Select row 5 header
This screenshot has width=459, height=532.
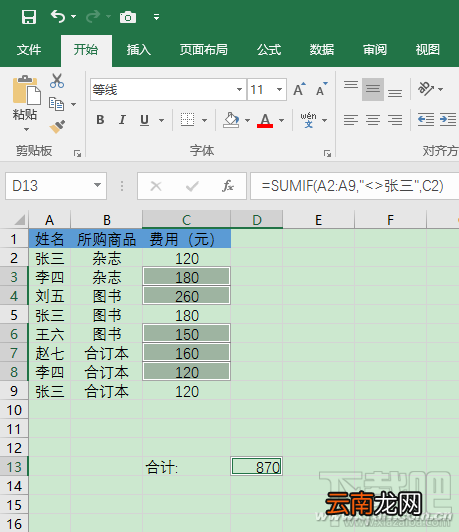point(14,316)
